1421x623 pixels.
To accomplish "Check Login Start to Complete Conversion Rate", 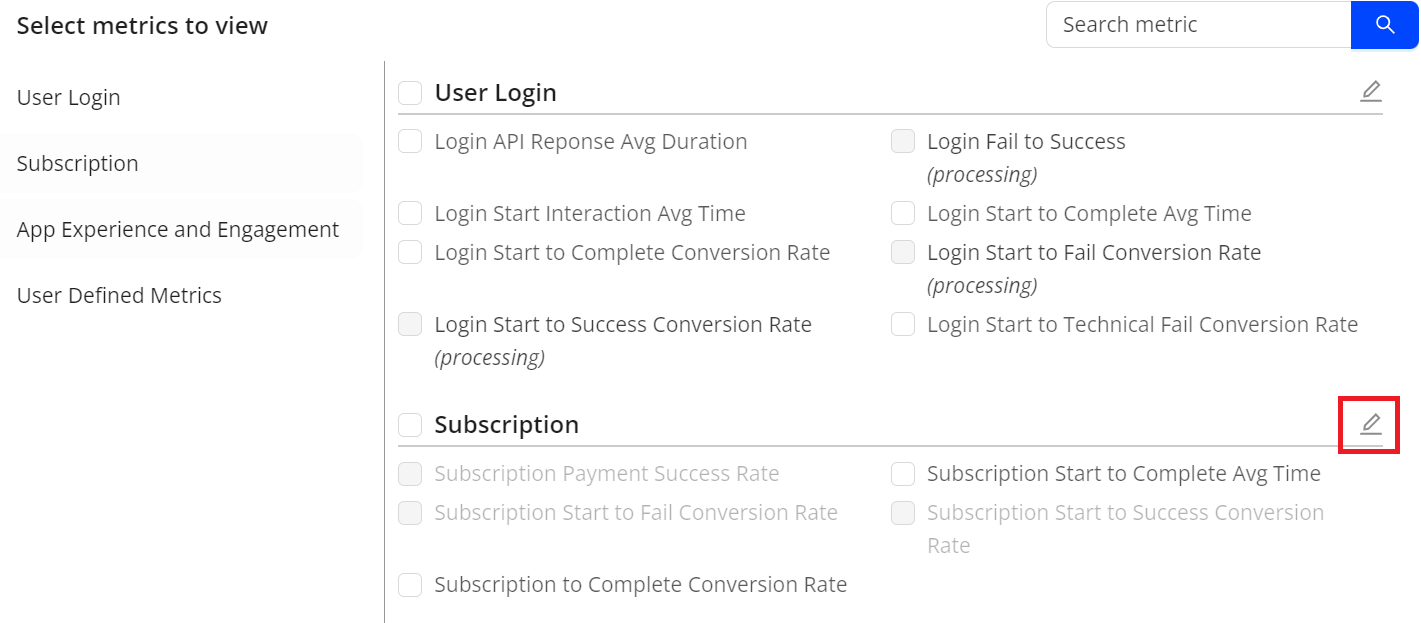I will [410, 253].
